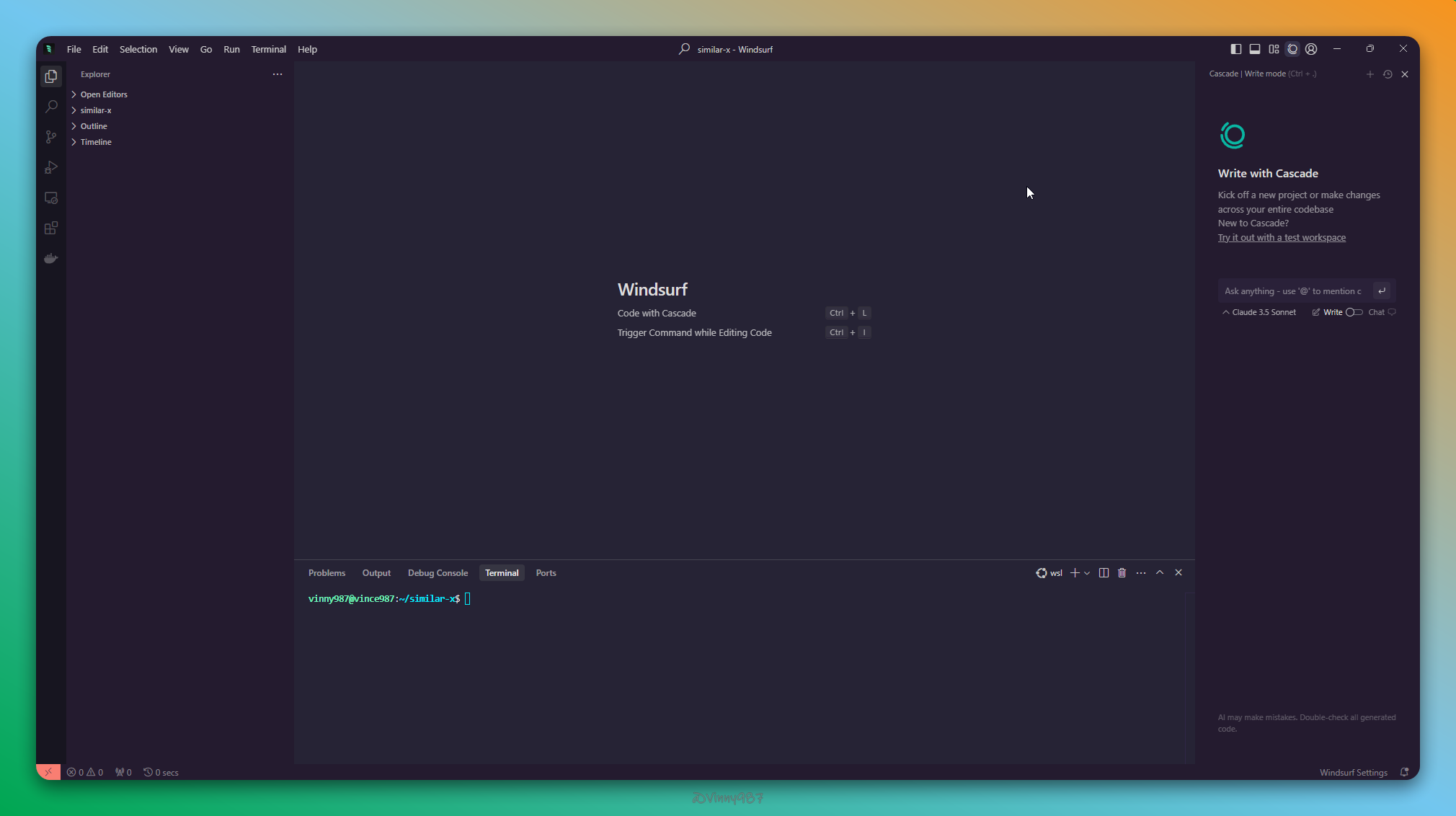This screenshot has width=1456, height=816.
Task: Expand the similar-x folder section
Action: tap(96, 110)
